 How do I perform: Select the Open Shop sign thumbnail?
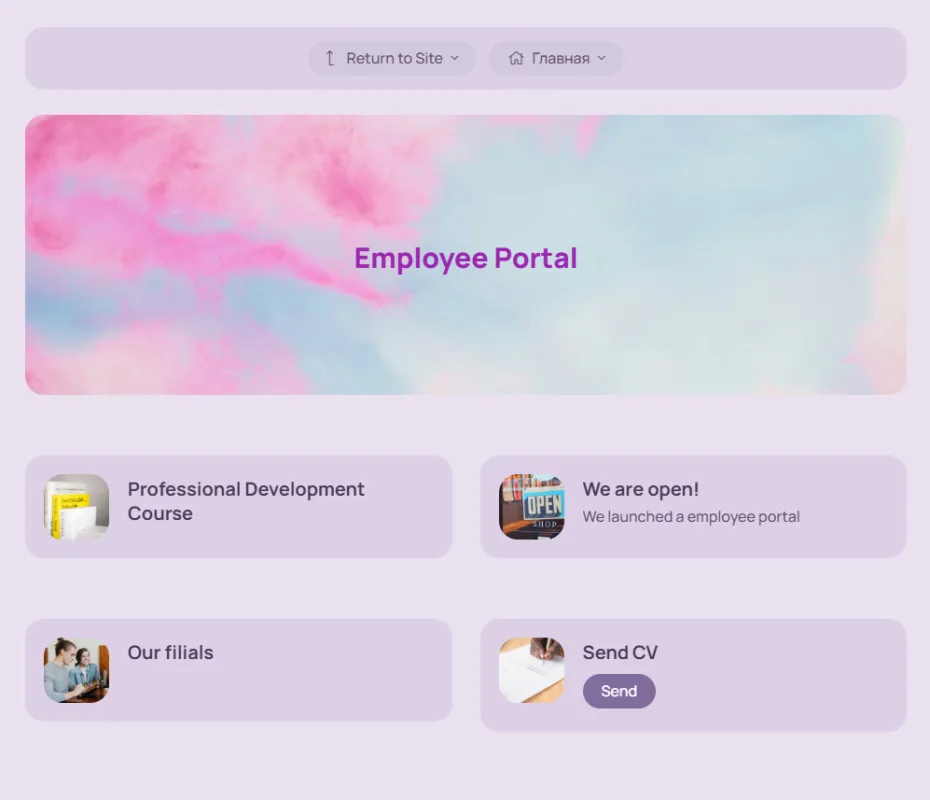click(531, 506)
